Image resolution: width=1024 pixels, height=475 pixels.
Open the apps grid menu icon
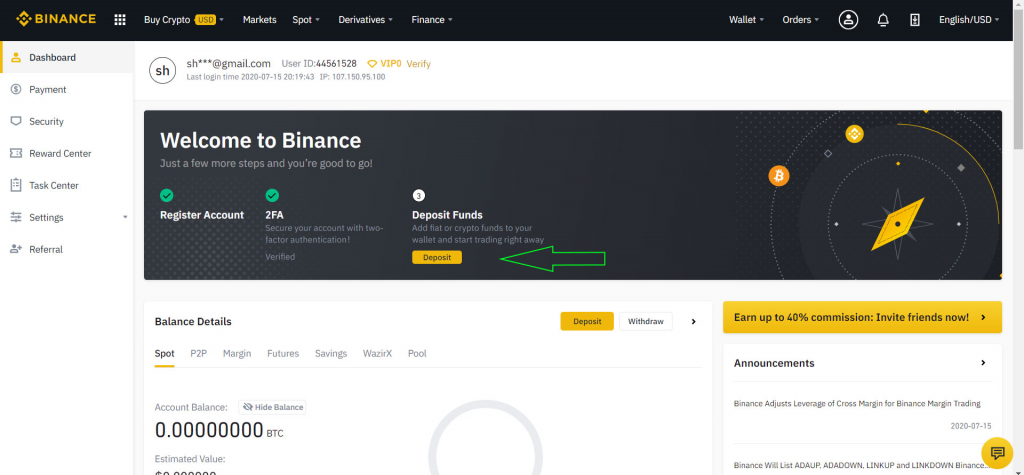coord(120,20)
